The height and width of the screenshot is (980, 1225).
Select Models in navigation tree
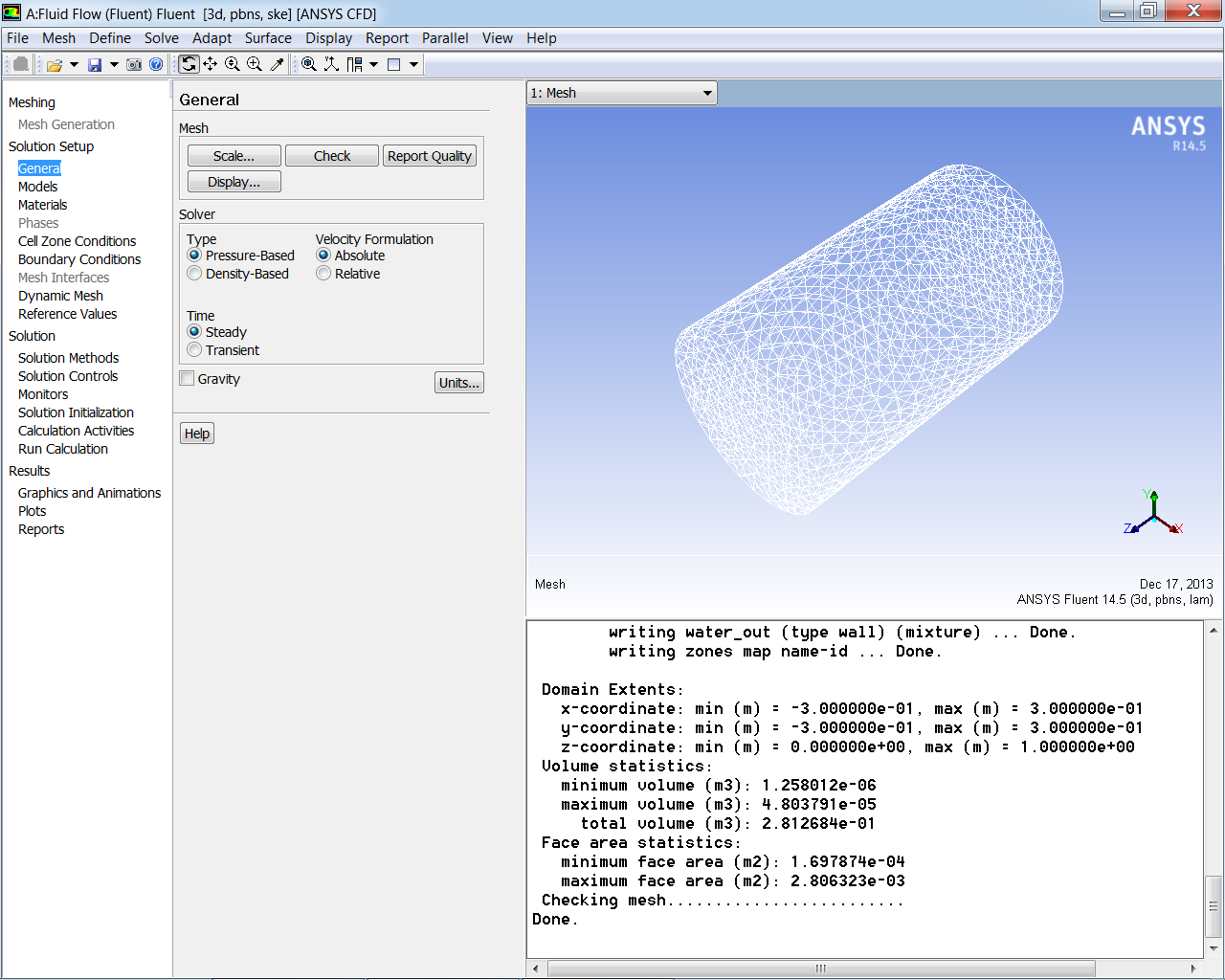click(38, 187)
